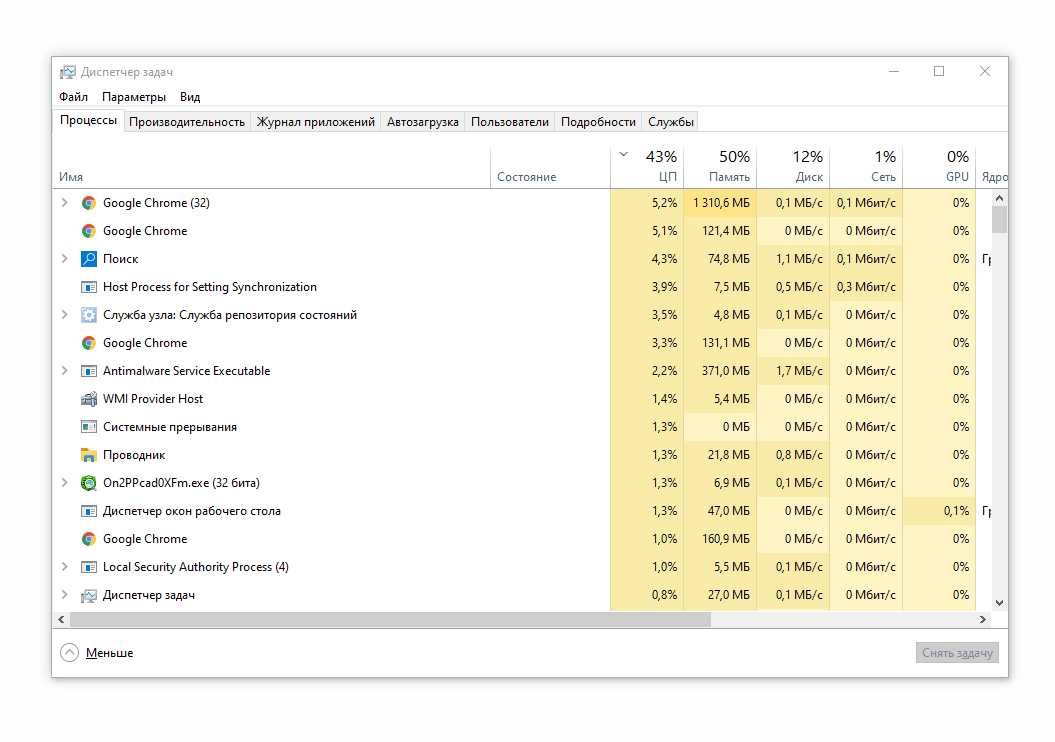Click the Проводник folder icon
1055x742 pixels.
tap(89, 455)
